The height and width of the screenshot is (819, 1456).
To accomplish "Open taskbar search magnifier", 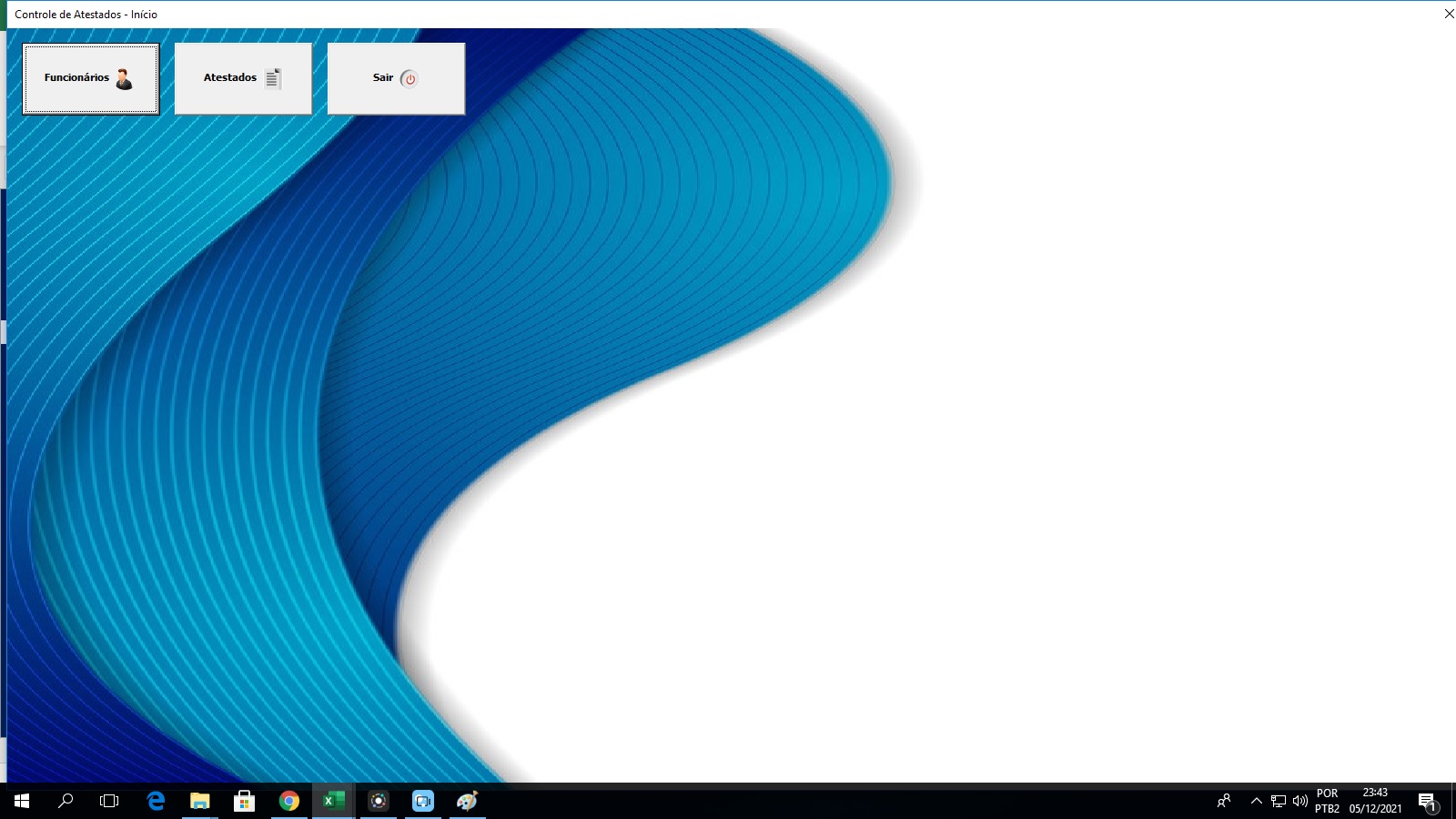I will 66,801.
